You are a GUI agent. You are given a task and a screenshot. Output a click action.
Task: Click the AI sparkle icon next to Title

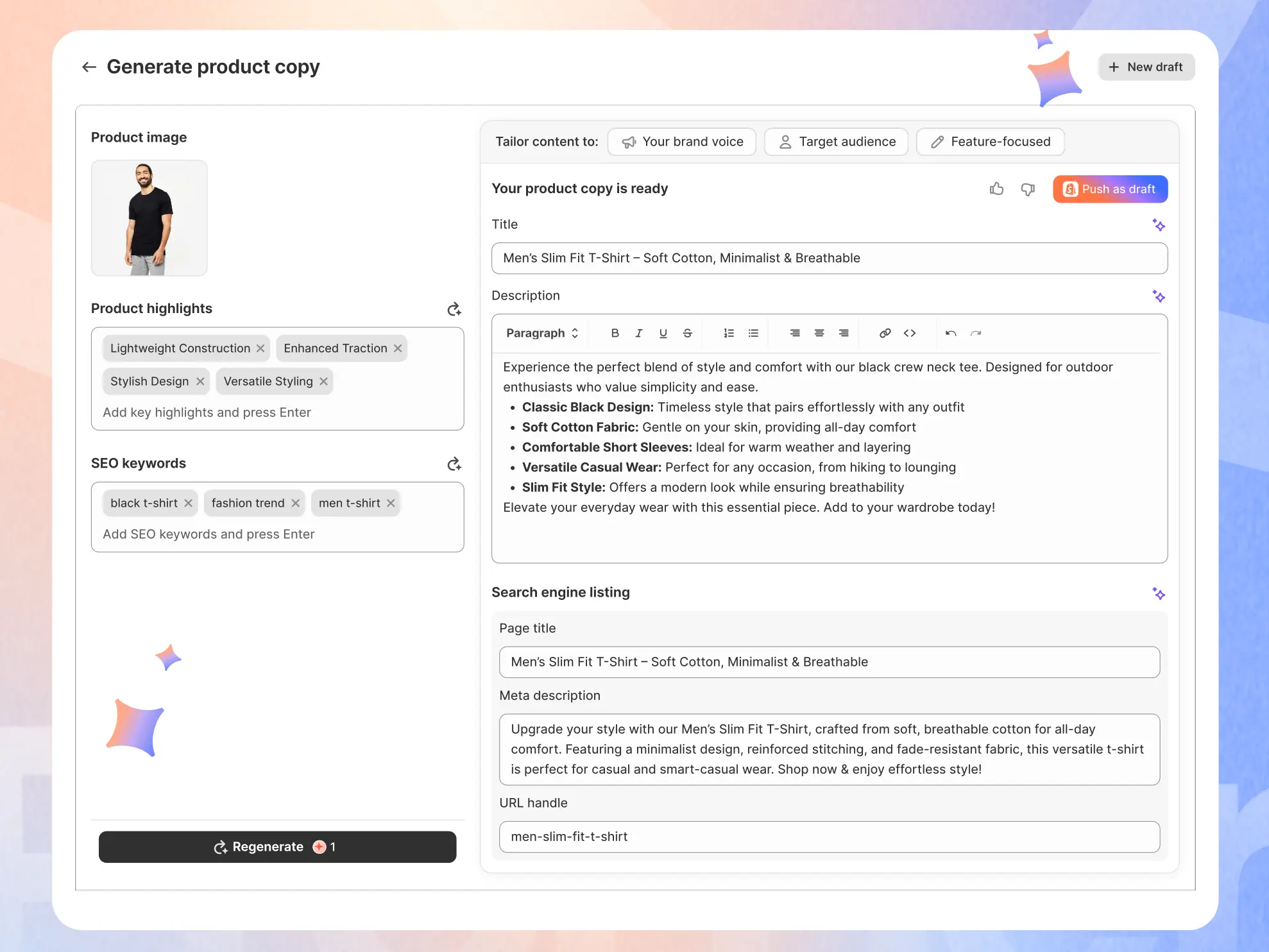1158,225
